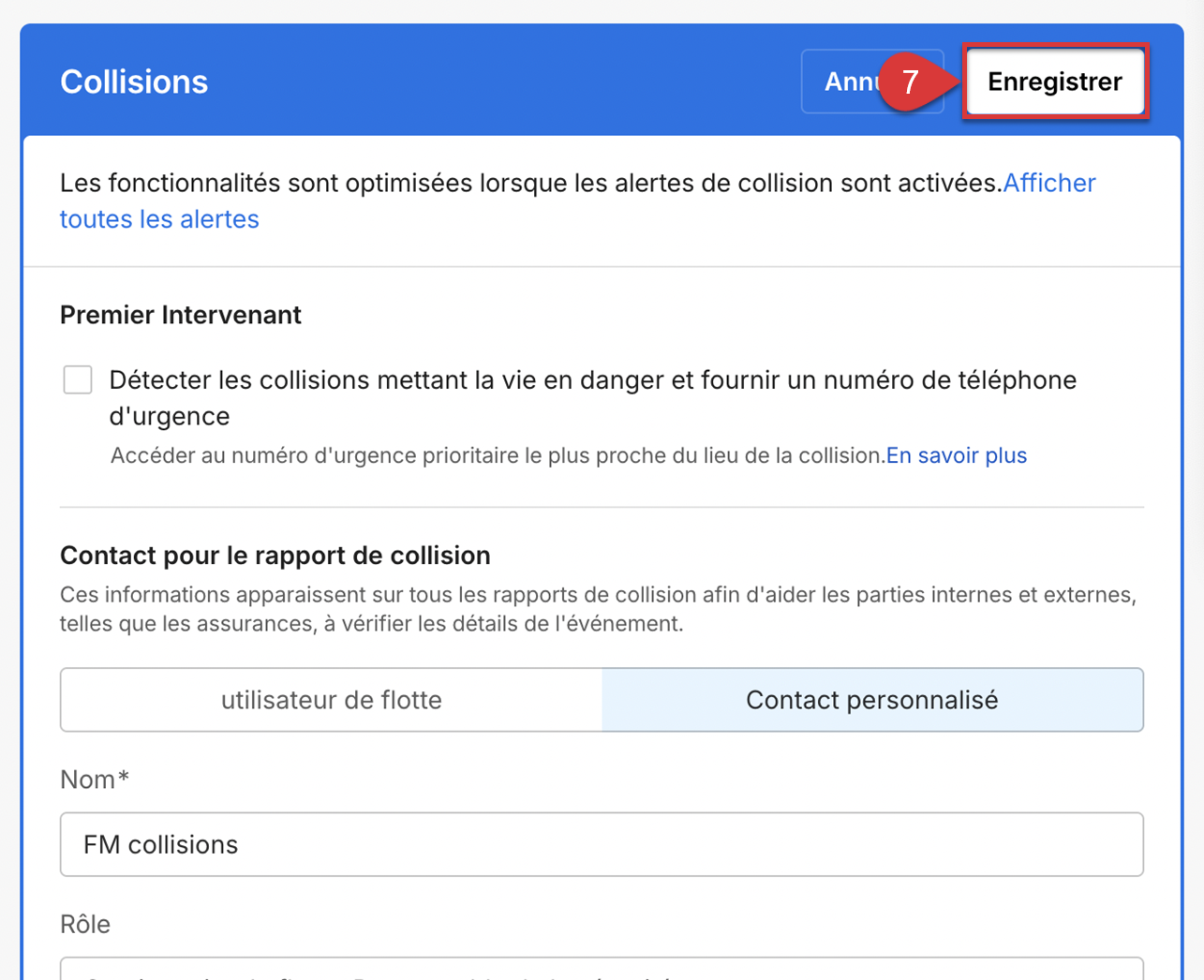Select the Contact personnalisé tab
The width and height of the screenshot is (1204, 980).
coord(871,700)
